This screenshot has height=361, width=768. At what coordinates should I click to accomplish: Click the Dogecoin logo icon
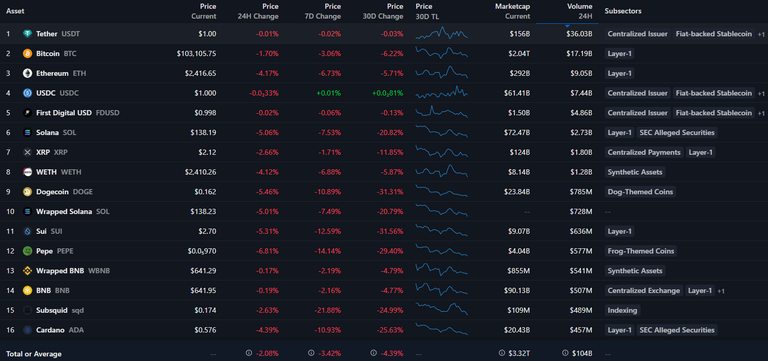27,192
